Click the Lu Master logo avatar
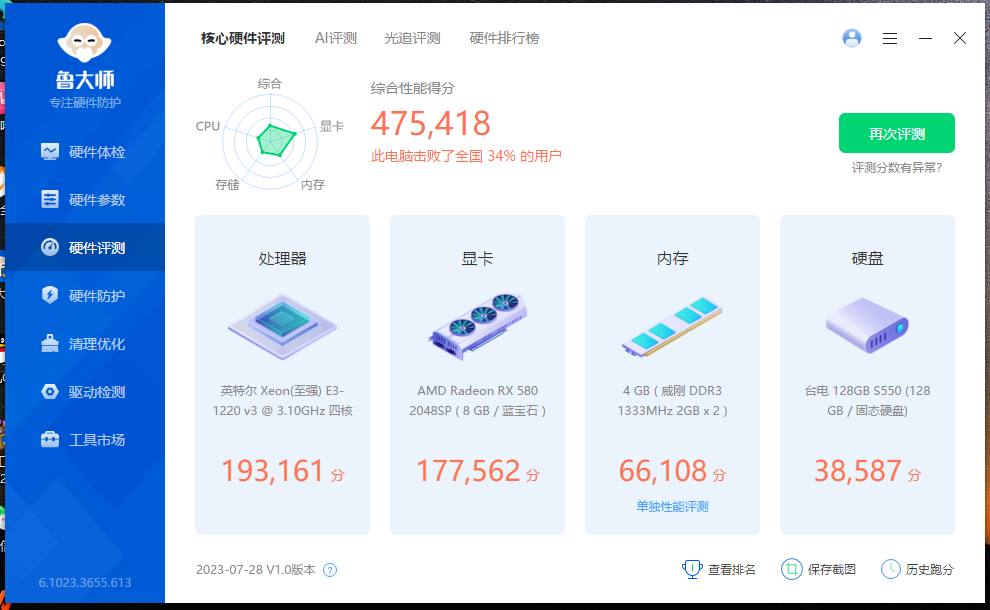Screen dimensions: 990x610 (x=85, y=42)
